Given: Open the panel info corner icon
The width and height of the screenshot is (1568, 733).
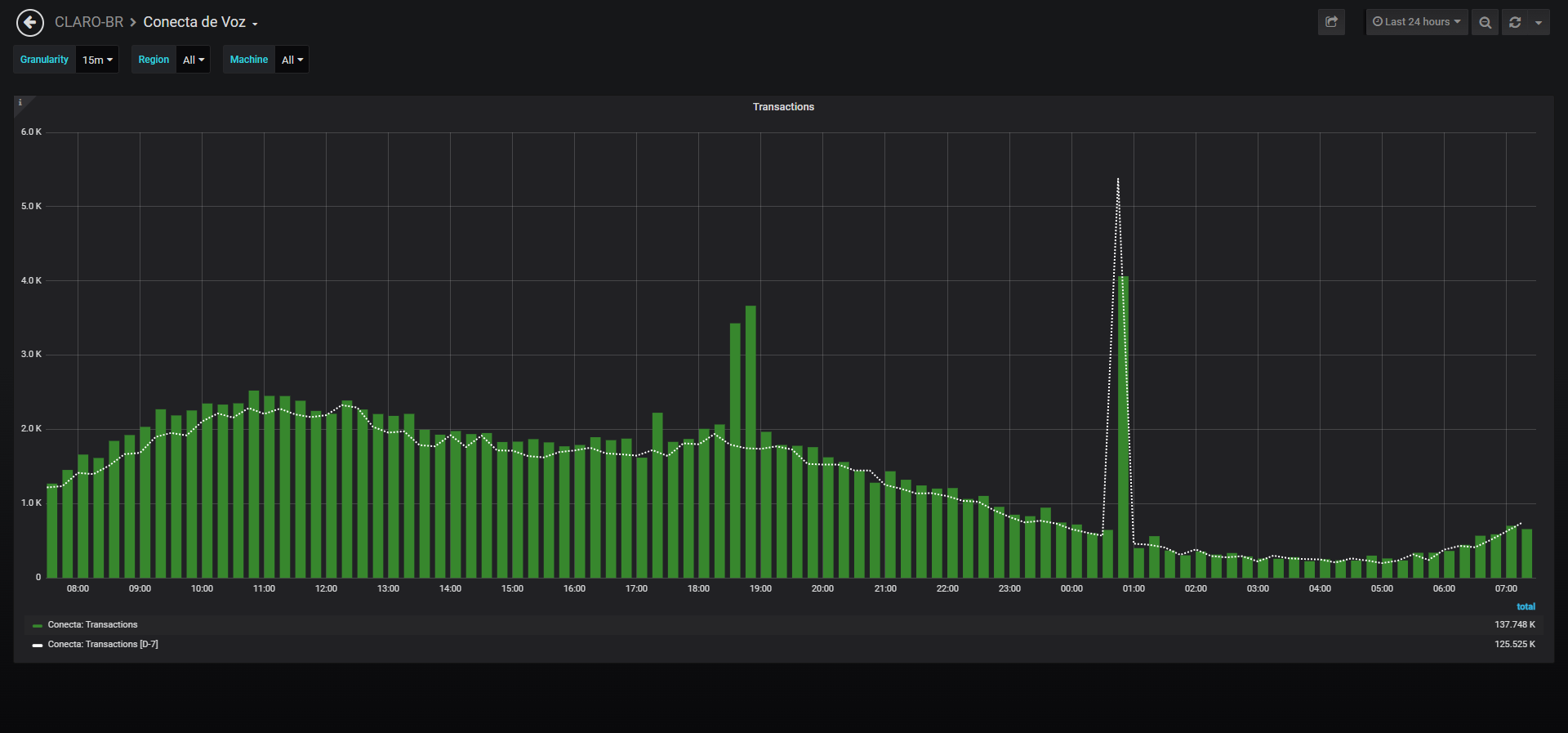Looking at the screenshot, I should pos(20,103).
